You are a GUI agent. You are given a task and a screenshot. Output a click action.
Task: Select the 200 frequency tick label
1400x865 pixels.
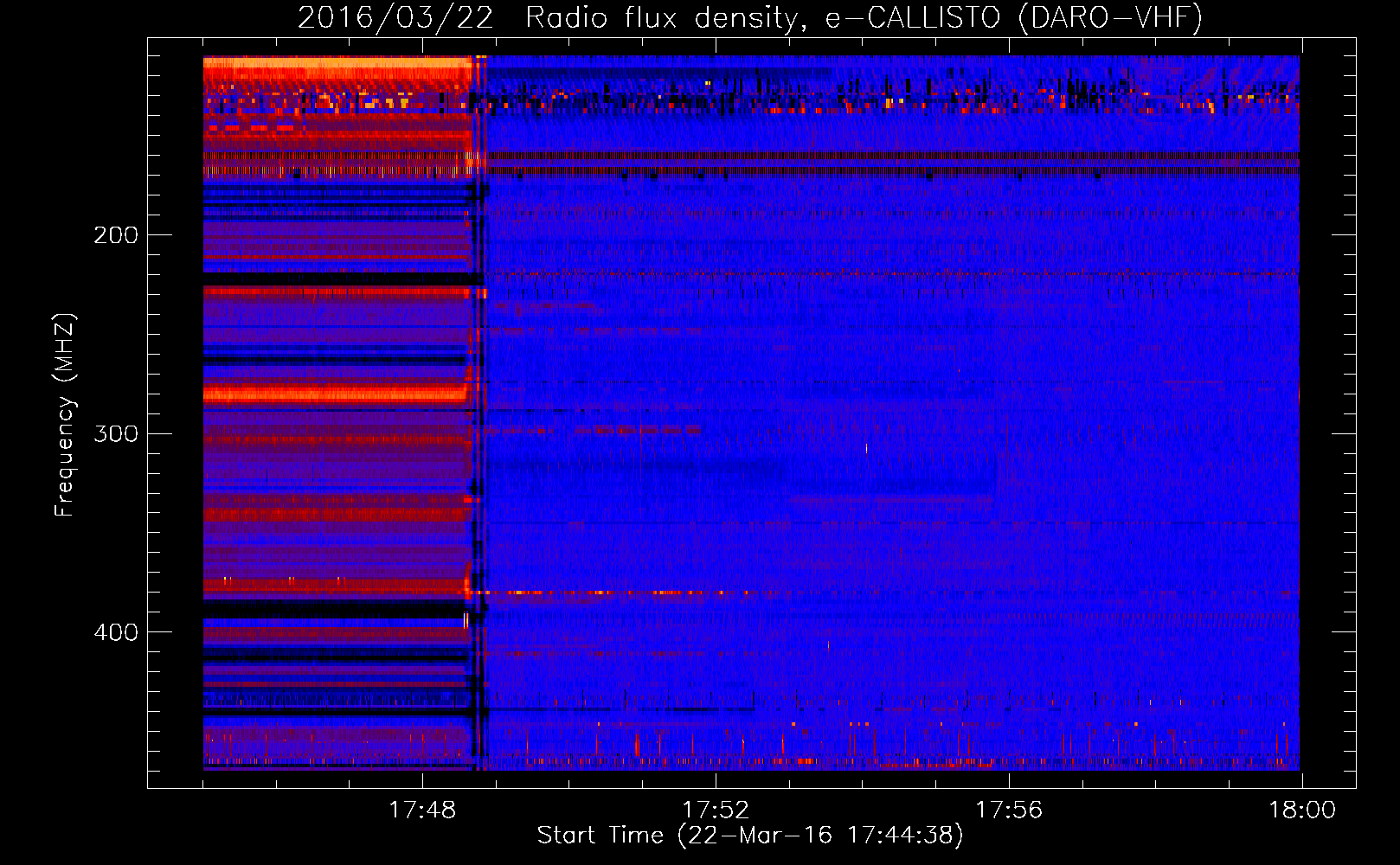(x=116, y=235)
